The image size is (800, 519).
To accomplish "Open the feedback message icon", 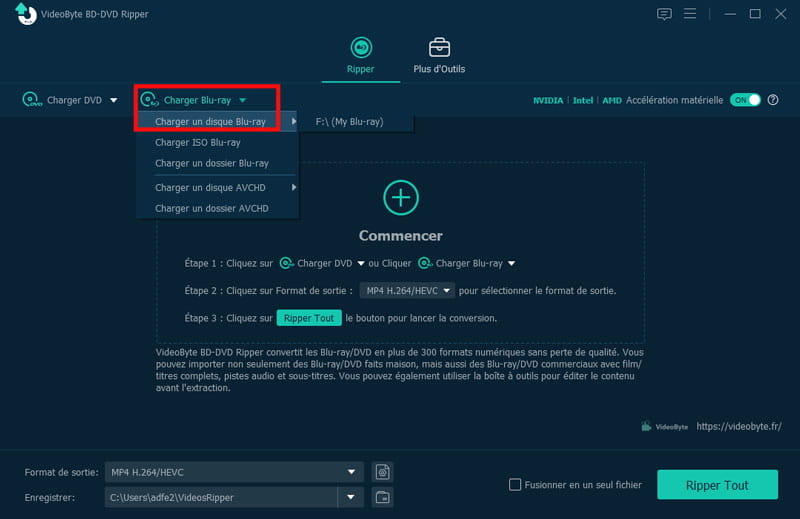I will [664, 14].
